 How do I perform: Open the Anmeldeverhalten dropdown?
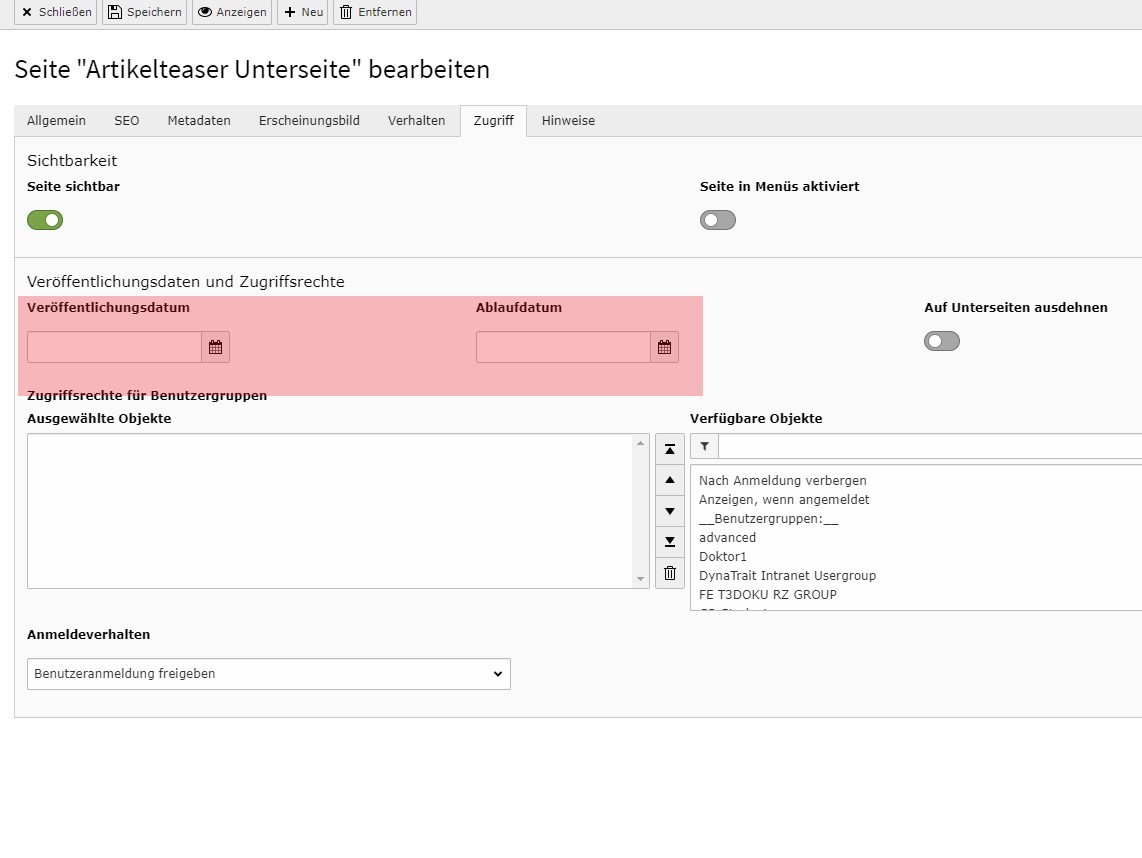click(269, 674)
